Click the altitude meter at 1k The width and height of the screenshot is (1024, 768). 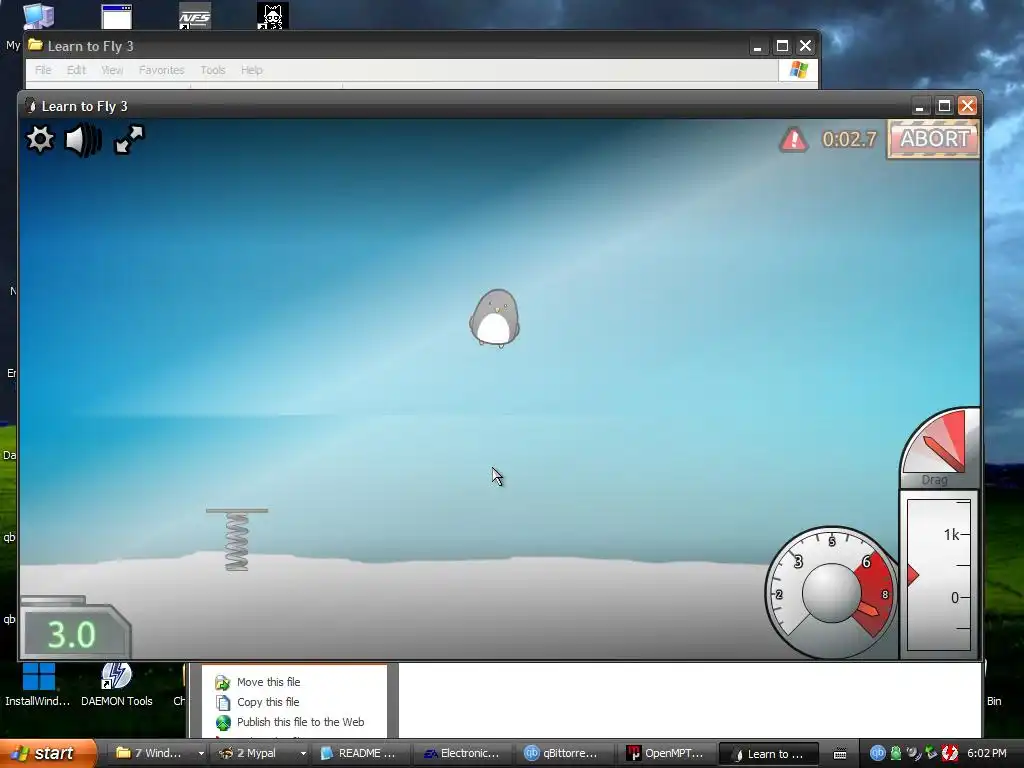(x=952, y=535)
